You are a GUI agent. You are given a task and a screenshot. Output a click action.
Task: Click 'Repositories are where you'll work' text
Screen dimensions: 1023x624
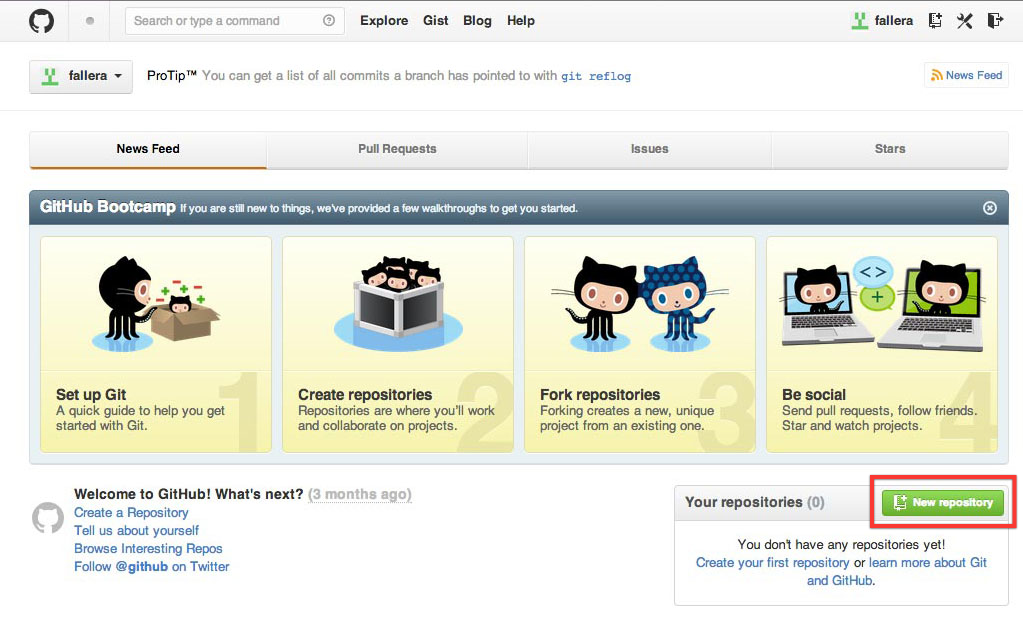tap(396, 411)
